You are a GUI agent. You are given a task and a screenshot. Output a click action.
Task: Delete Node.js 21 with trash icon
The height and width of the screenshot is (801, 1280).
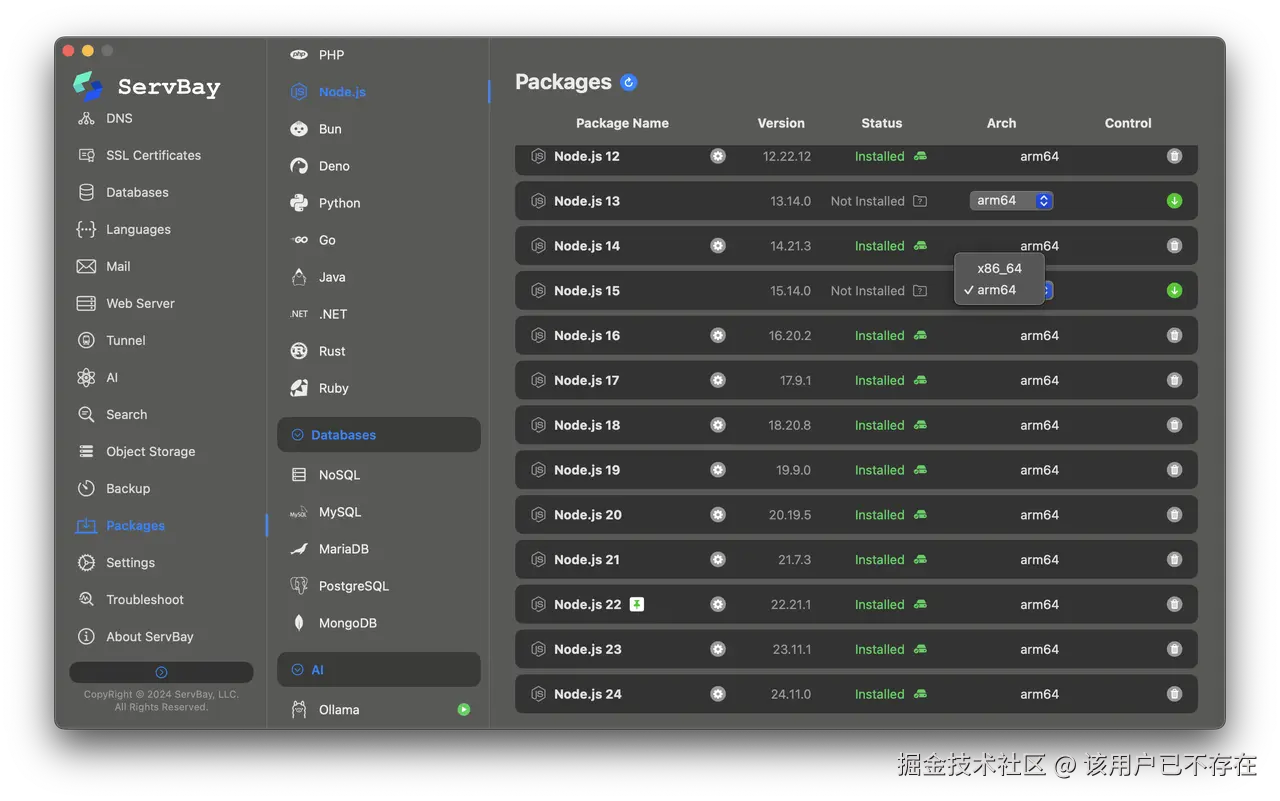pyautogui.click(x=1174, y=560)
